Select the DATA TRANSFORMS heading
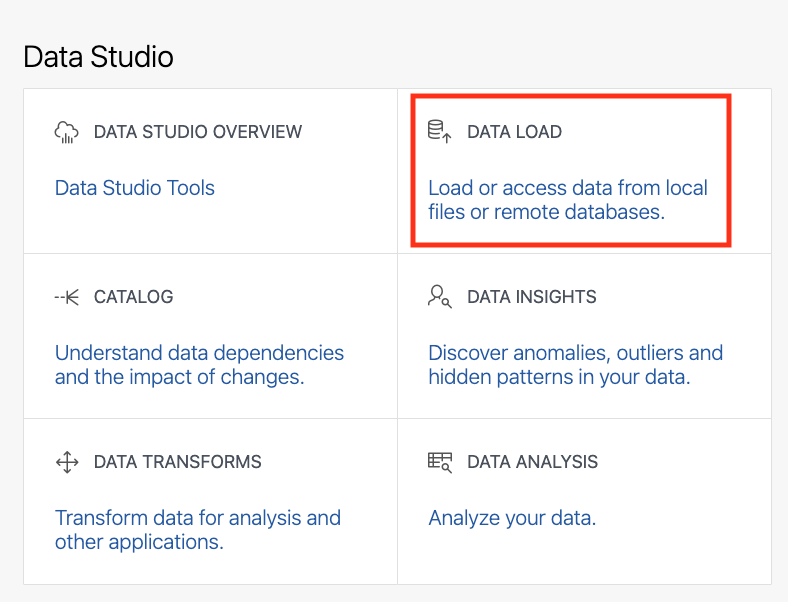 pyautogui.click(x=178, y=461)
